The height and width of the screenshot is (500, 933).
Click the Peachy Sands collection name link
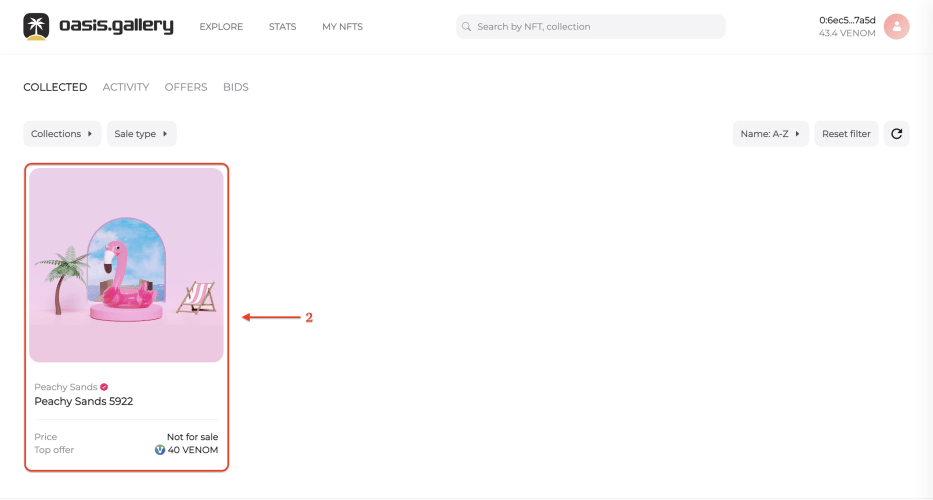pos(65,387)
